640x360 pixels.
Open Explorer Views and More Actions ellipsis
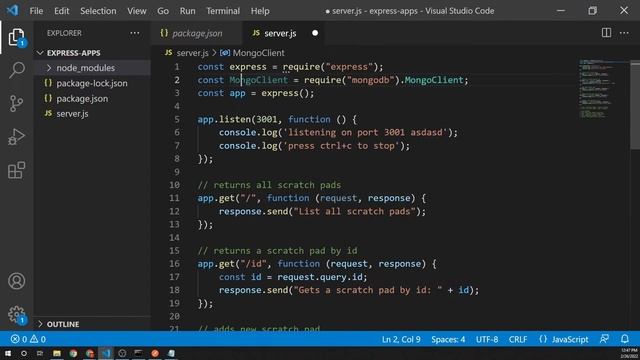[135, 33]
